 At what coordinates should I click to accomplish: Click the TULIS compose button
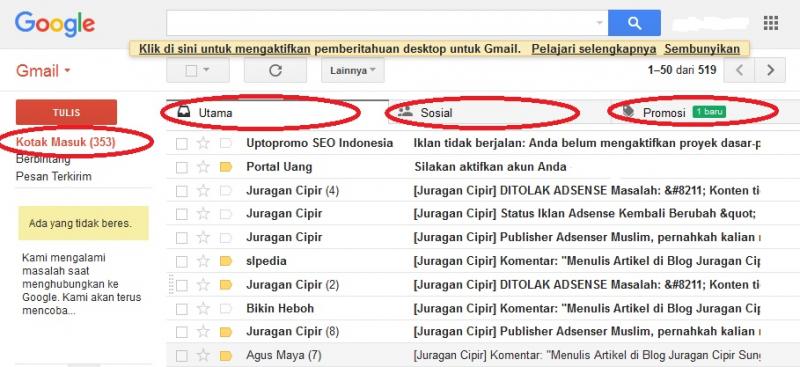(66, 112)
